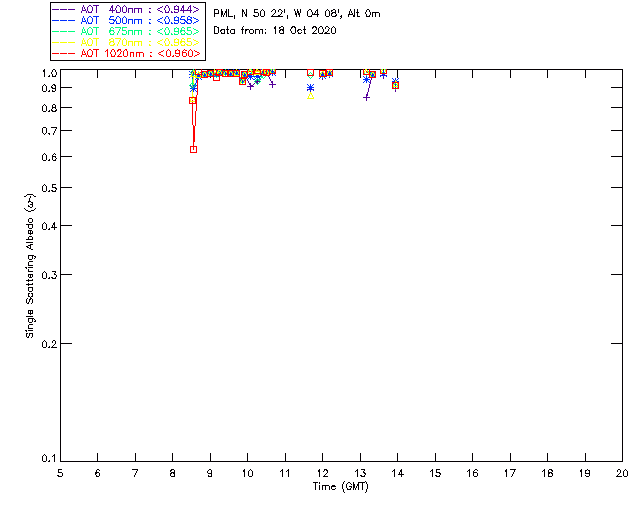Click the y-axis tick label 0.1

click(x=49, y=459)
